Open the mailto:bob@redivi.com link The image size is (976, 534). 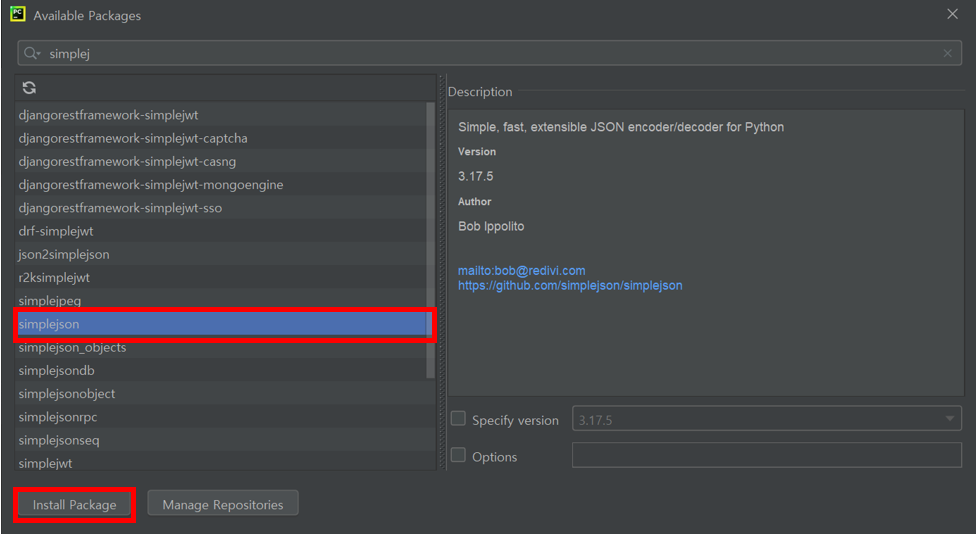(522, 271)
